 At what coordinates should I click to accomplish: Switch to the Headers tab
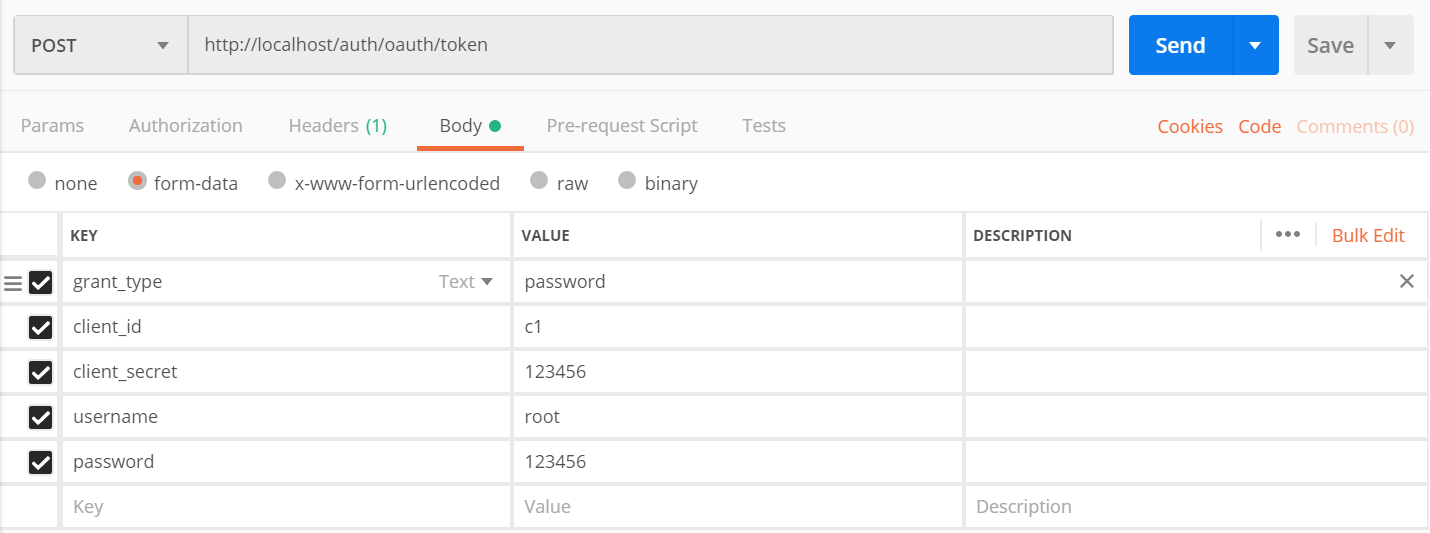pyautogui.click(x=337, y=126)
